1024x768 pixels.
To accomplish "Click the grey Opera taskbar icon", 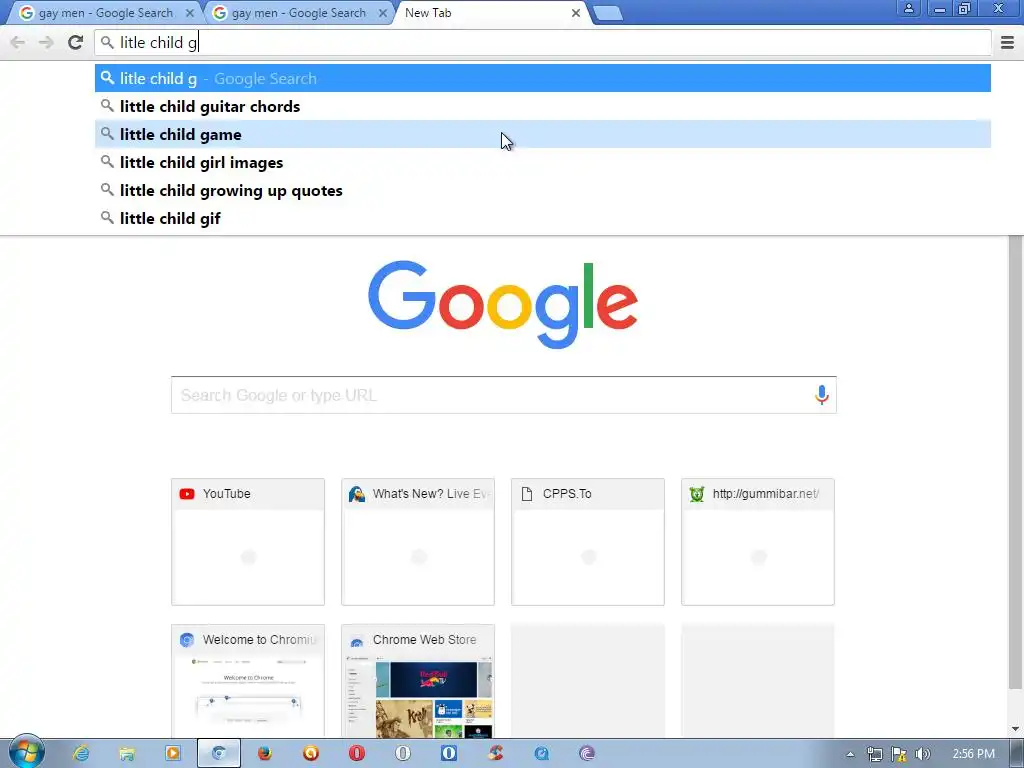I will (x=403, y=754).
